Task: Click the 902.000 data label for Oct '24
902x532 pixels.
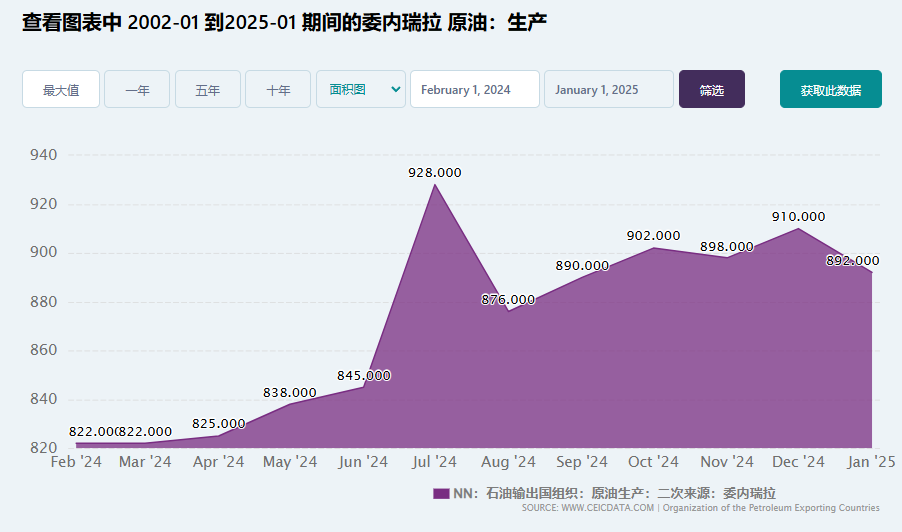Action: (x=653, y=235)
